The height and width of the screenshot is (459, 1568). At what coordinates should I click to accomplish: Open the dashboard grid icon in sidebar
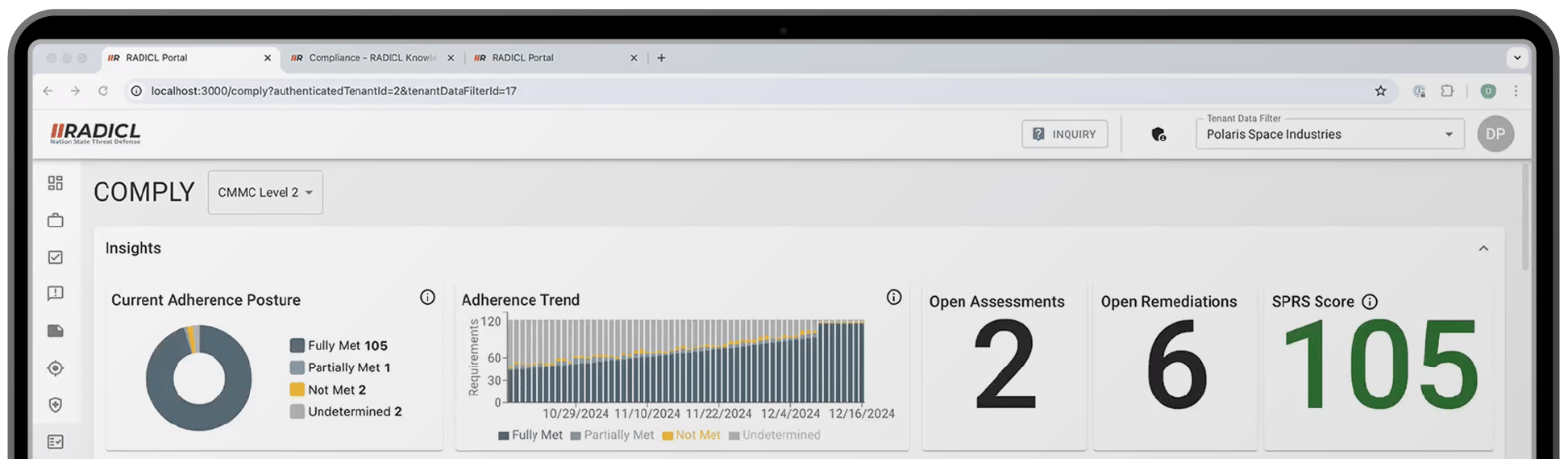tap(55, 183)
